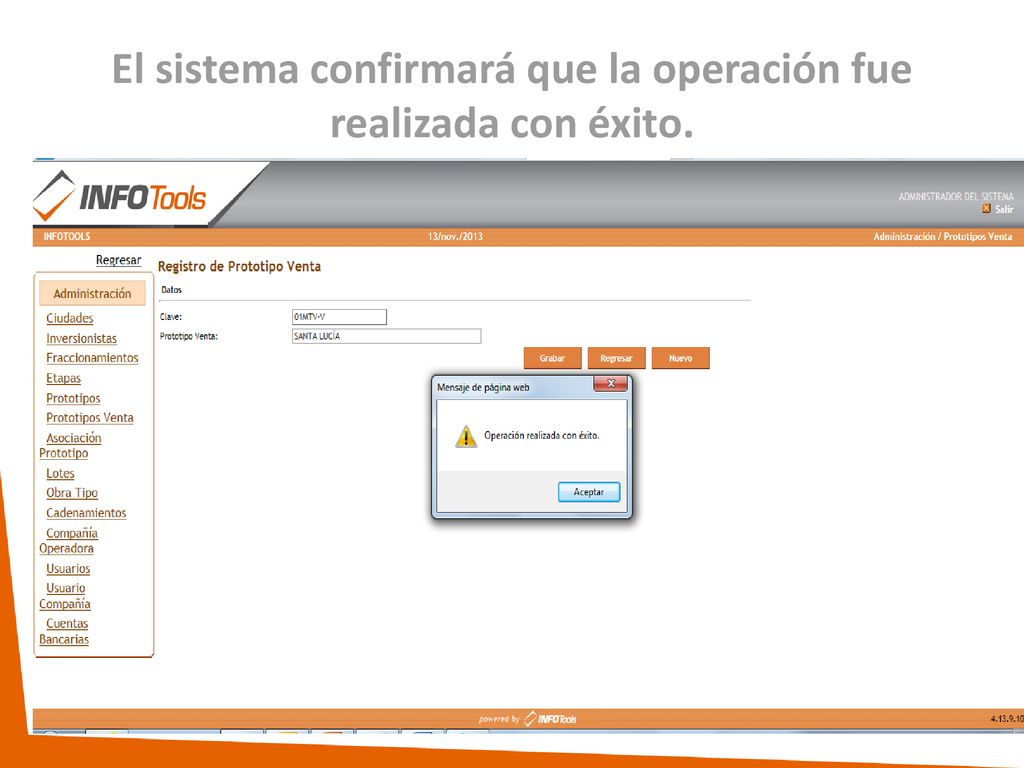1024x768 pixels.
Task: Click the Salir X icon
Action: pyautogui.click(x=986, y=209)
